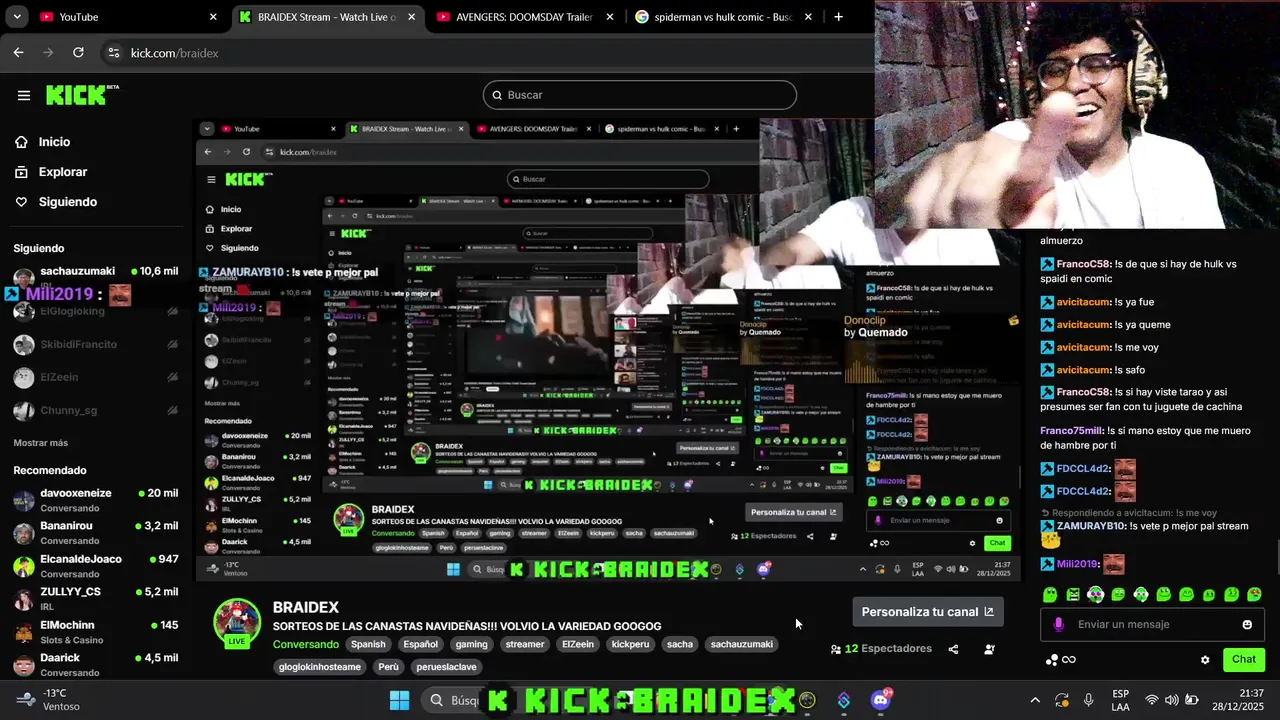Screen dimensions: 1280x720
Task: Select the gaming tag
Action: [472, 645]
